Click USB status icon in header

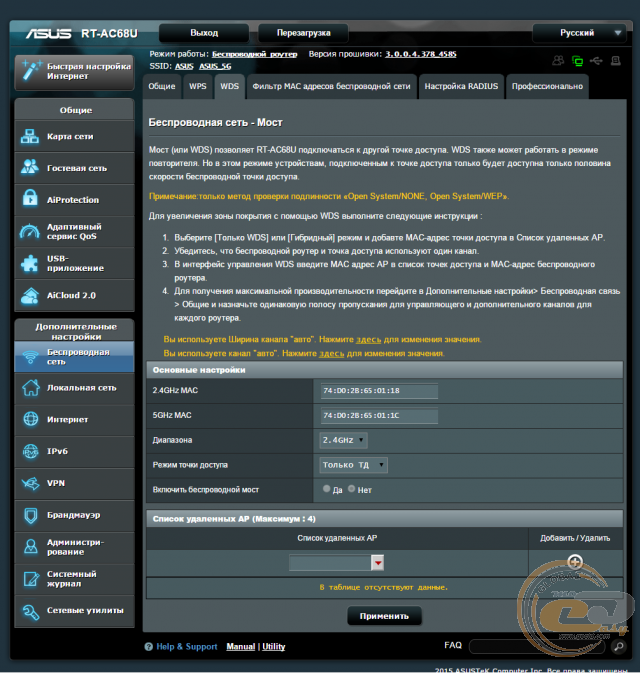pos(596,61)
